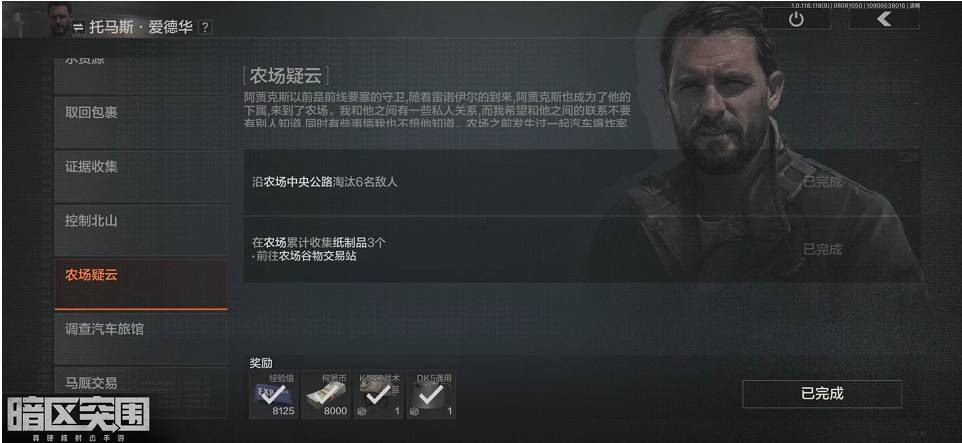Image resolution: width=962 pixels, height=443 pixels.
Task: Click the swap character arrows icon
Action: [79, 27]
